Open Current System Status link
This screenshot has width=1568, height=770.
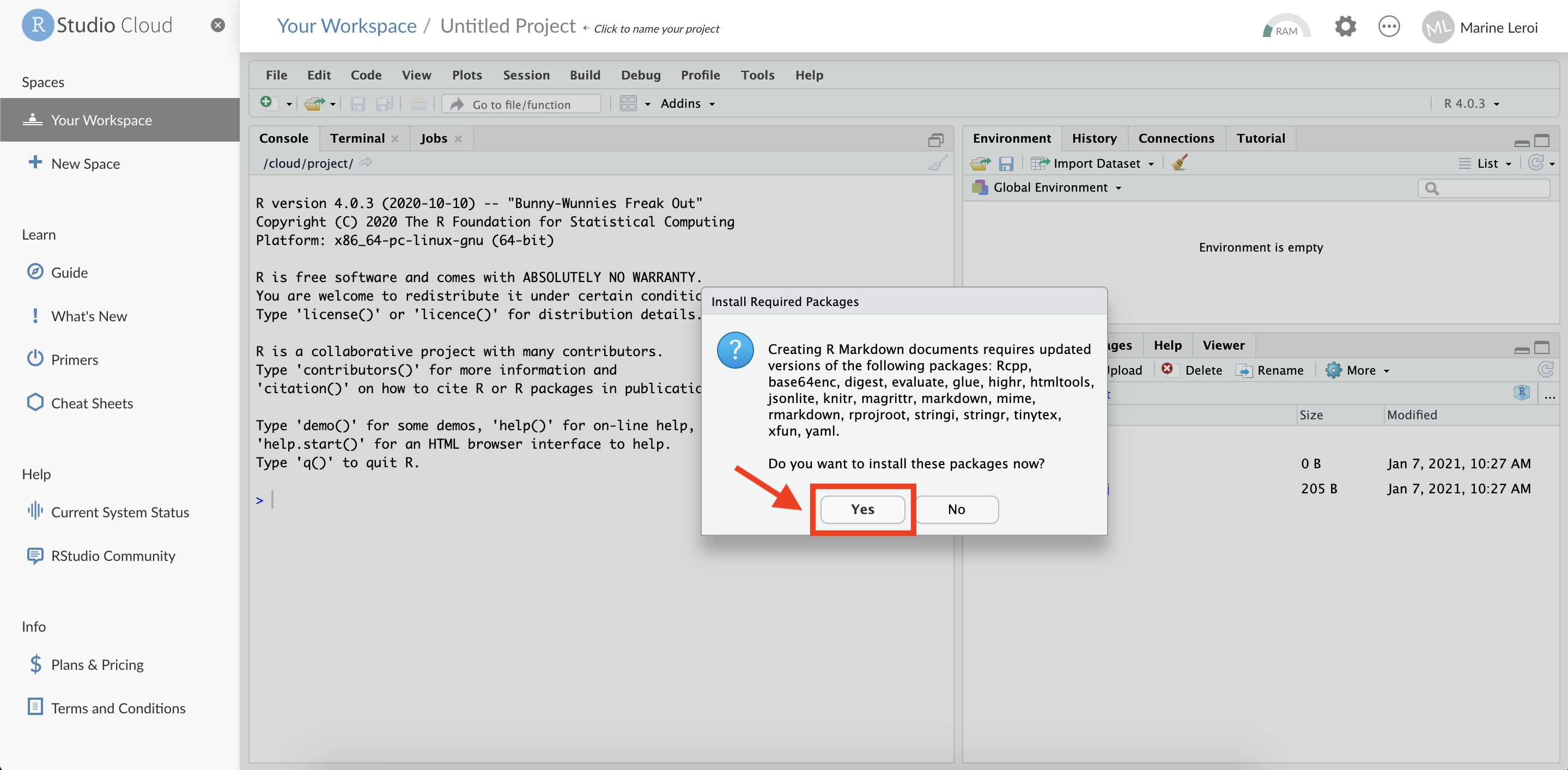pyautogui.click(x=108, y=511)
